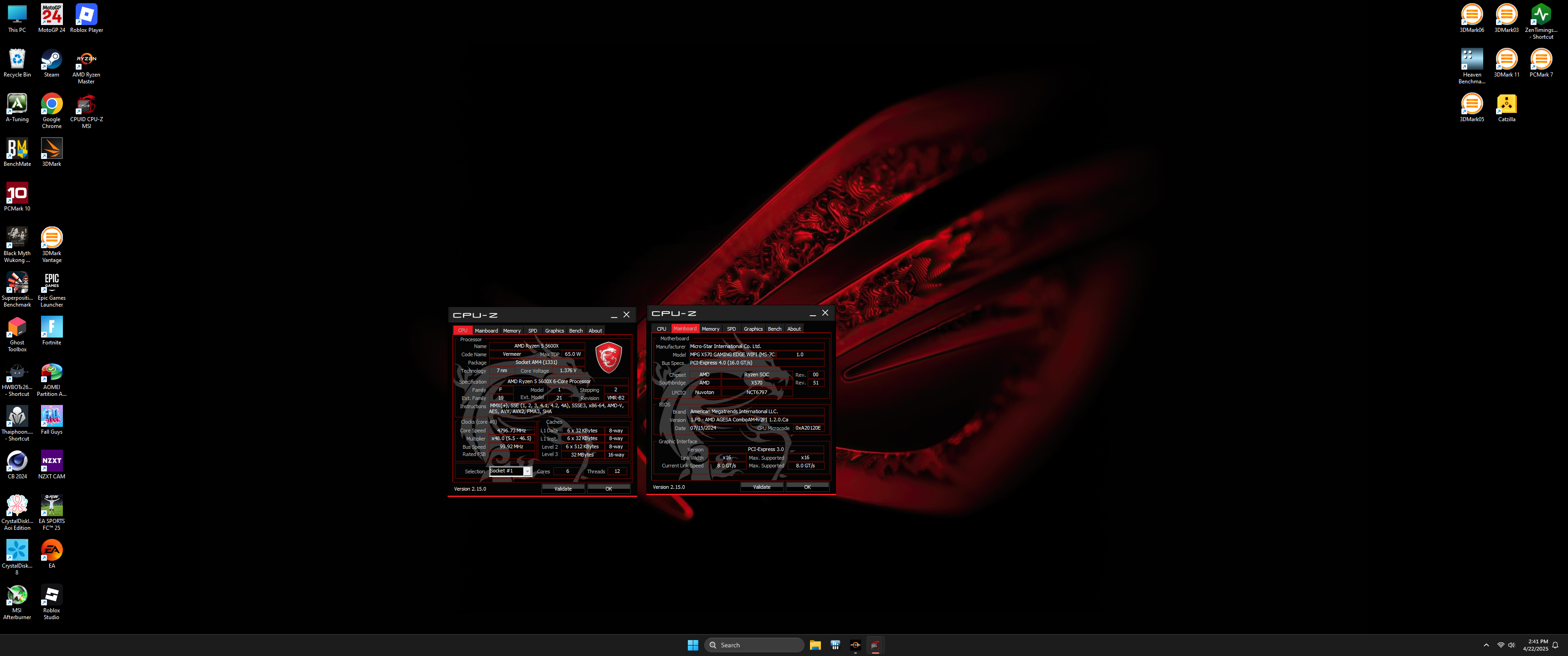Open BenchMate desktop icon
Viewport: 1568px width, 656px height.
(17, 152)
